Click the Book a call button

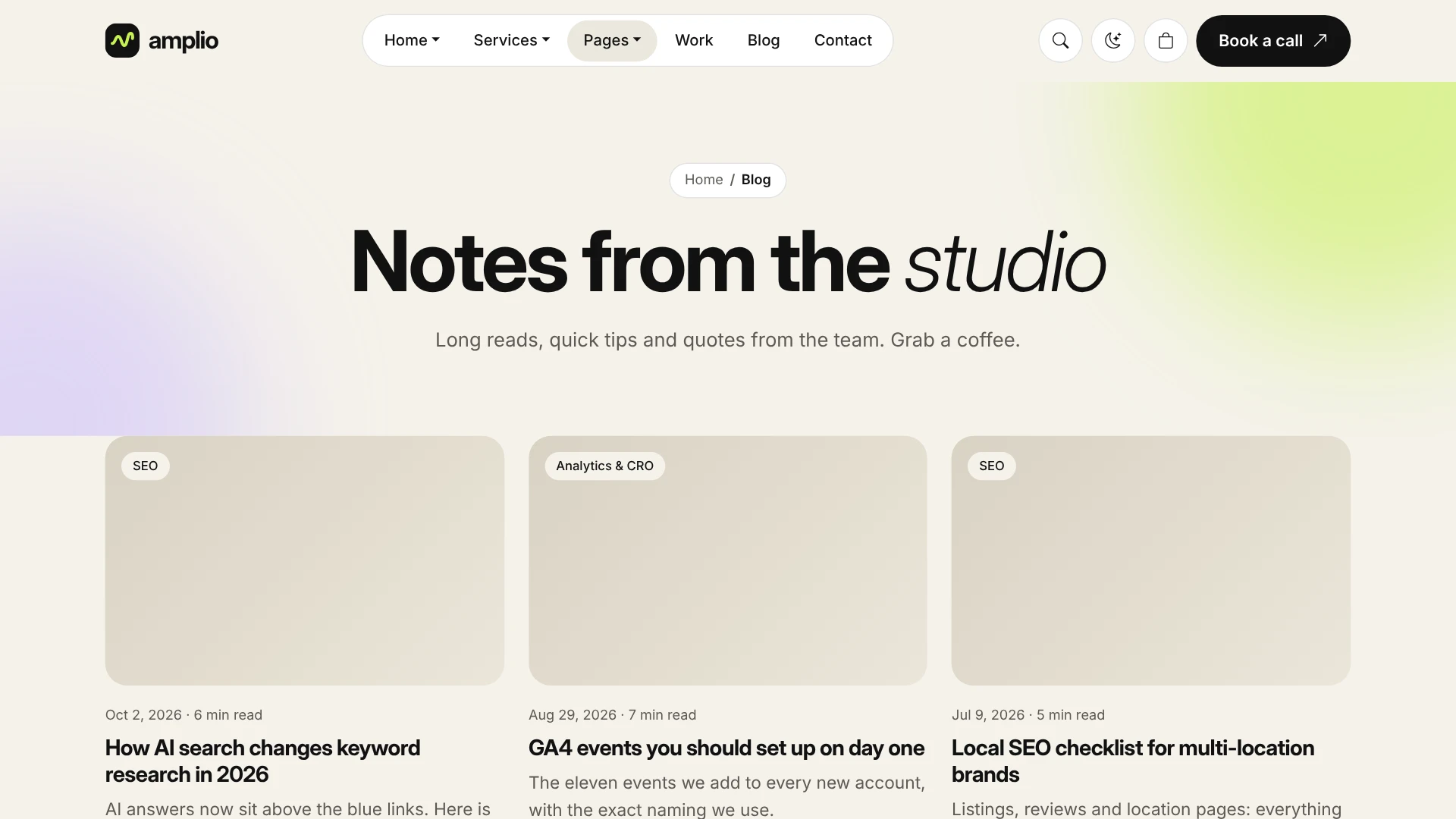[1272, 41]
